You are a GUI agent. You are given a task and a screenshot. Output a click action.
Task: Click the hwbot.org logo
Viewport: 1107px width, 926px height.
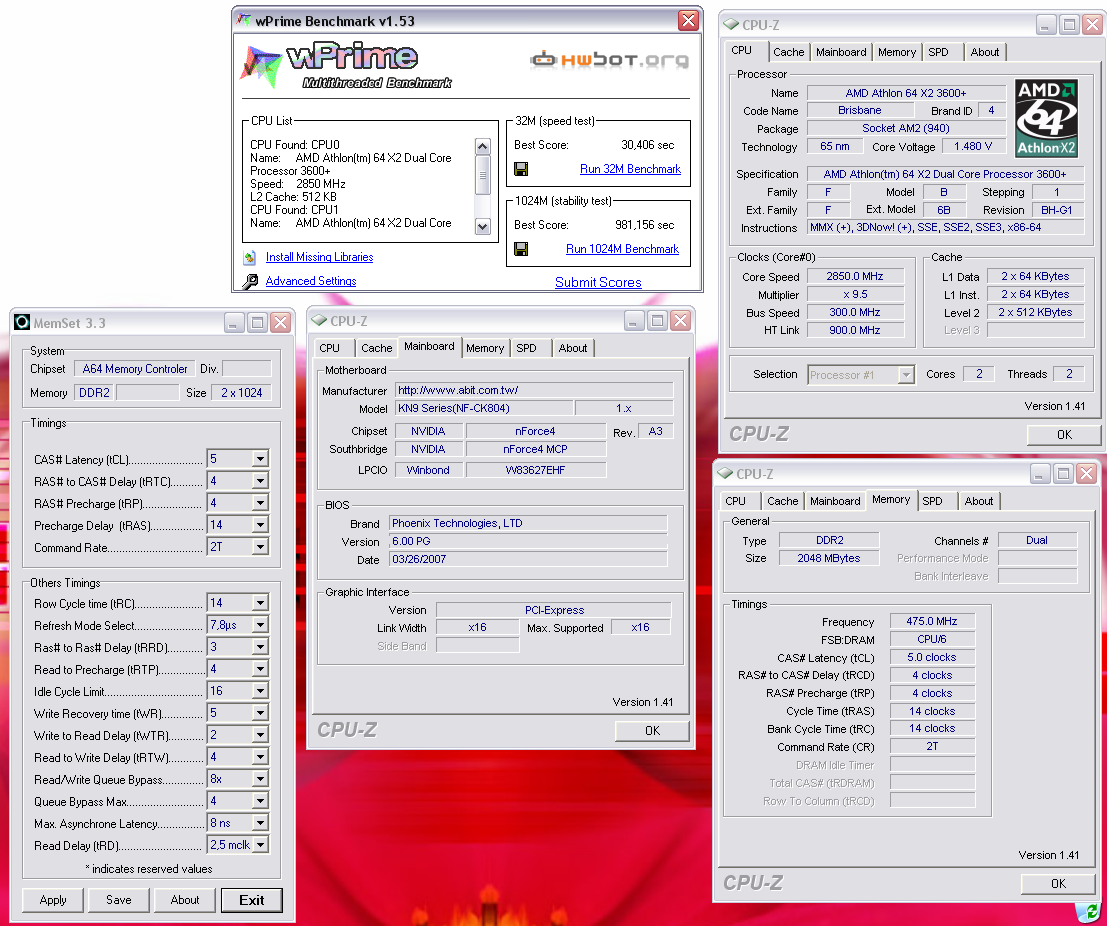[x=610, y=59]
